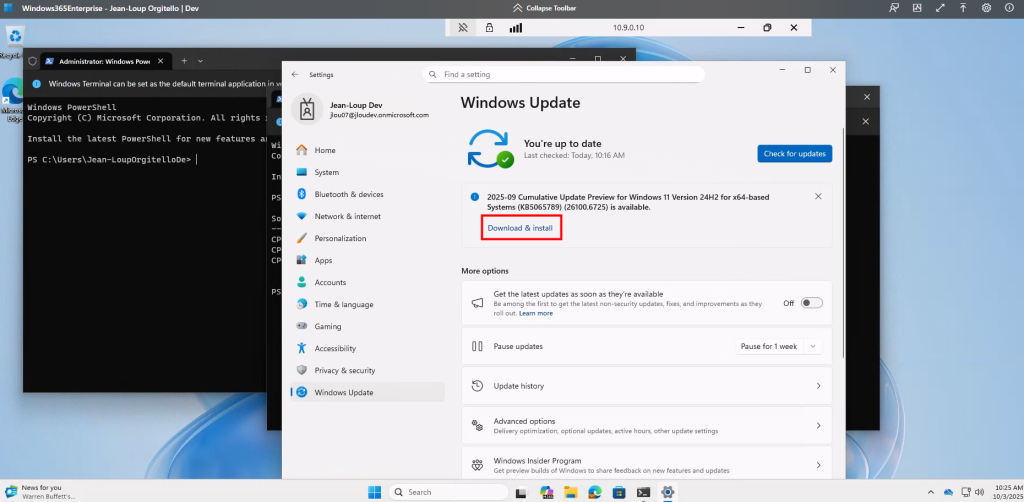This screenshot has height=502, width=1024.
Task: Open Accessibility settings in sidebar
Action: (335, 348)
